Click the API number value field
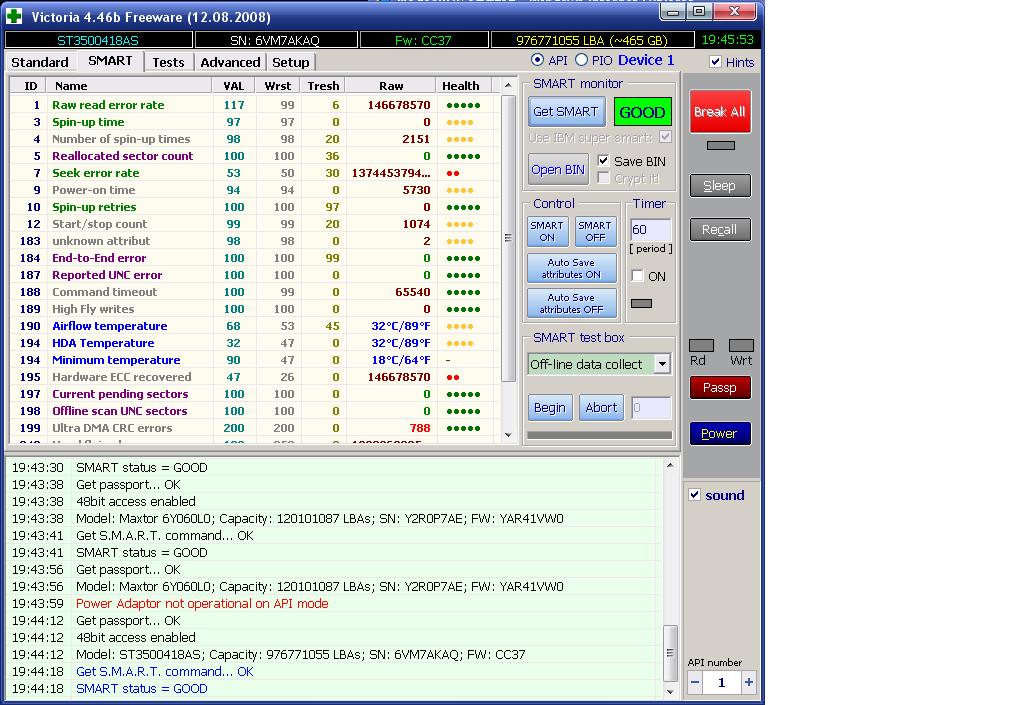This screenshot has height=705, width=1024. pyautogui.click(x=722, y=682)
